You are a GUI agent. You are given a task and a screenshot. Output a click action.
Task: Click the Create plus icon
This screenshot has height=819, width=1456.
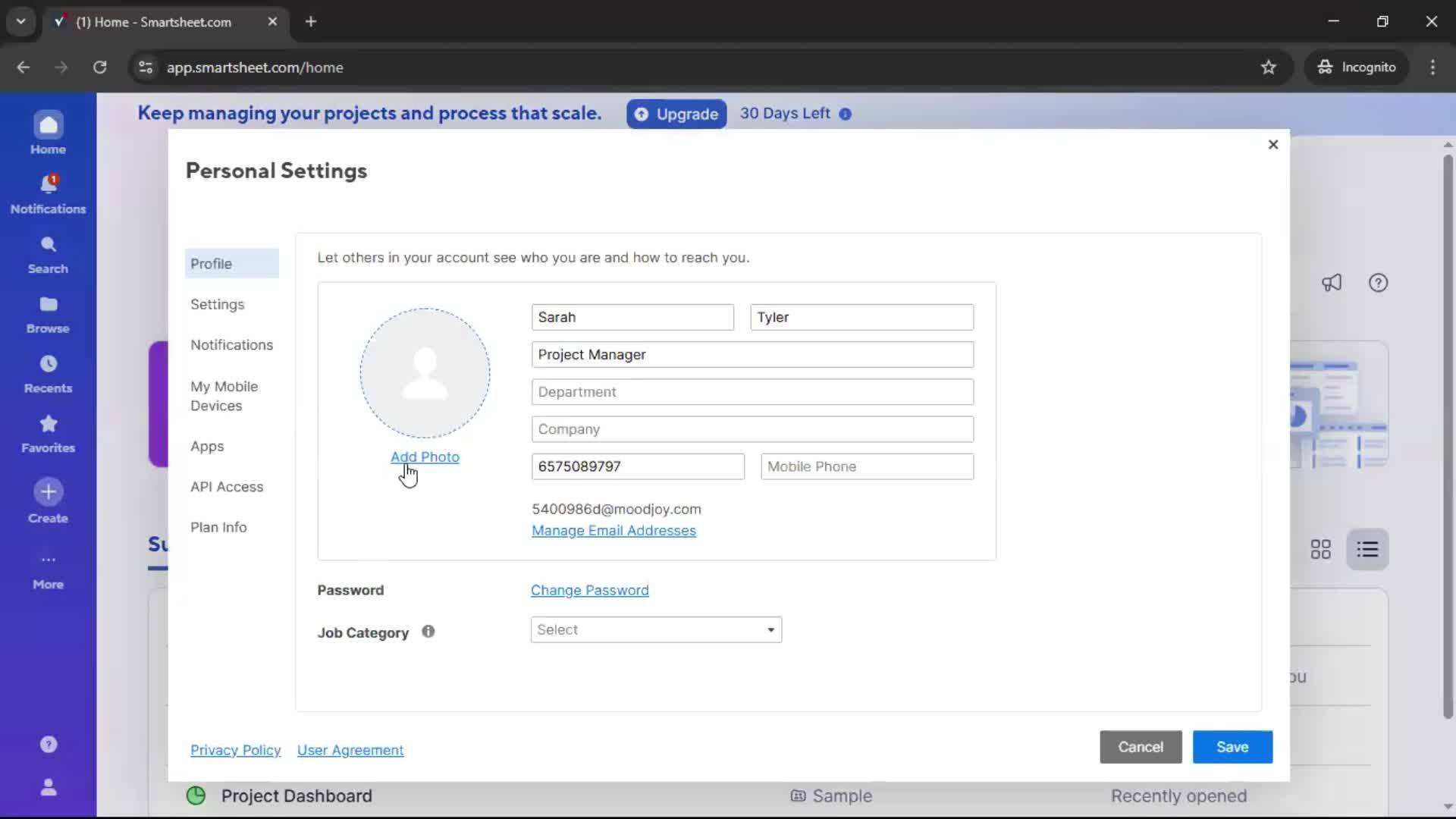click(48, 491)
